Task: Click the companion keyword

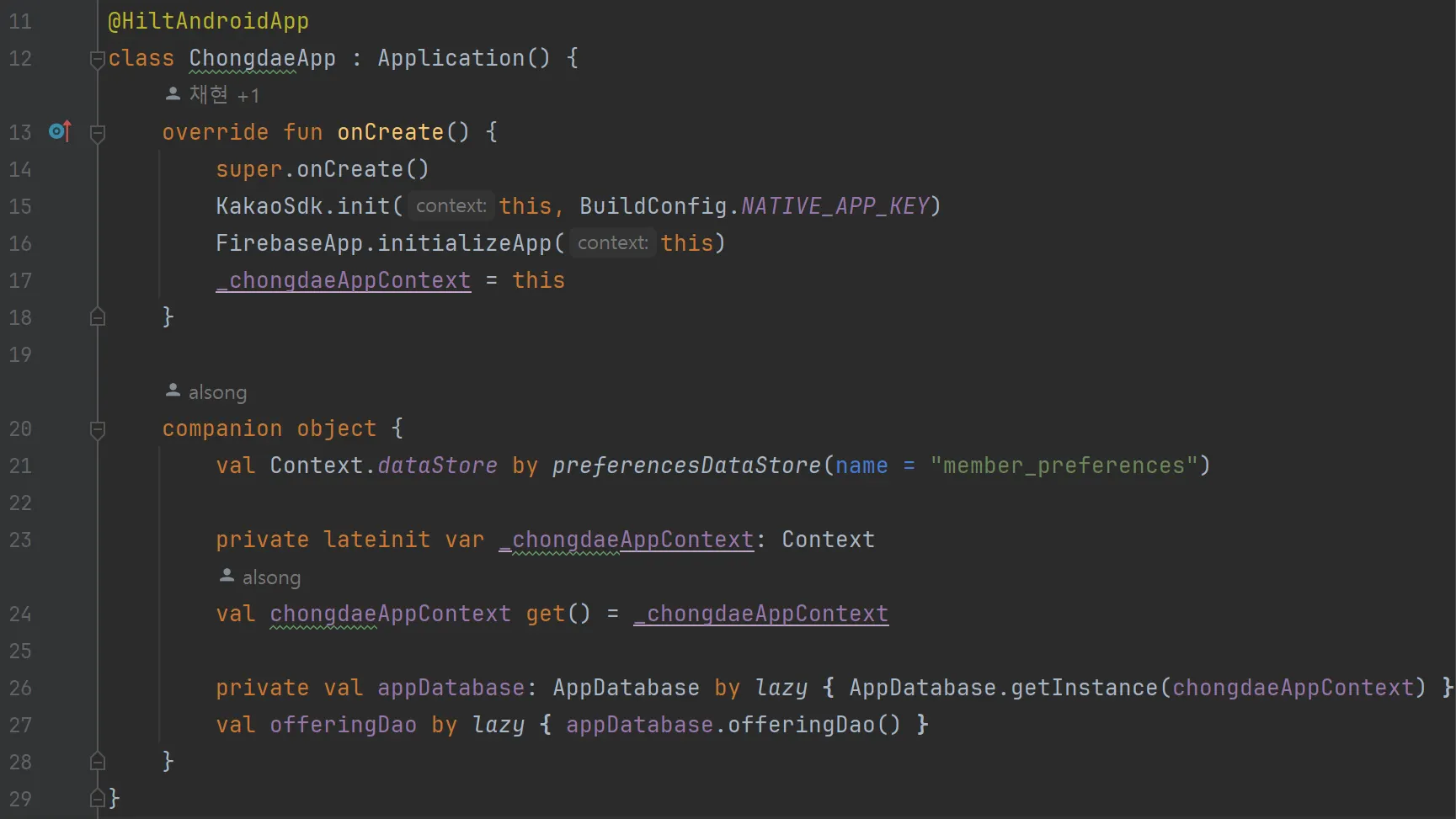Action: coord(222,428)
